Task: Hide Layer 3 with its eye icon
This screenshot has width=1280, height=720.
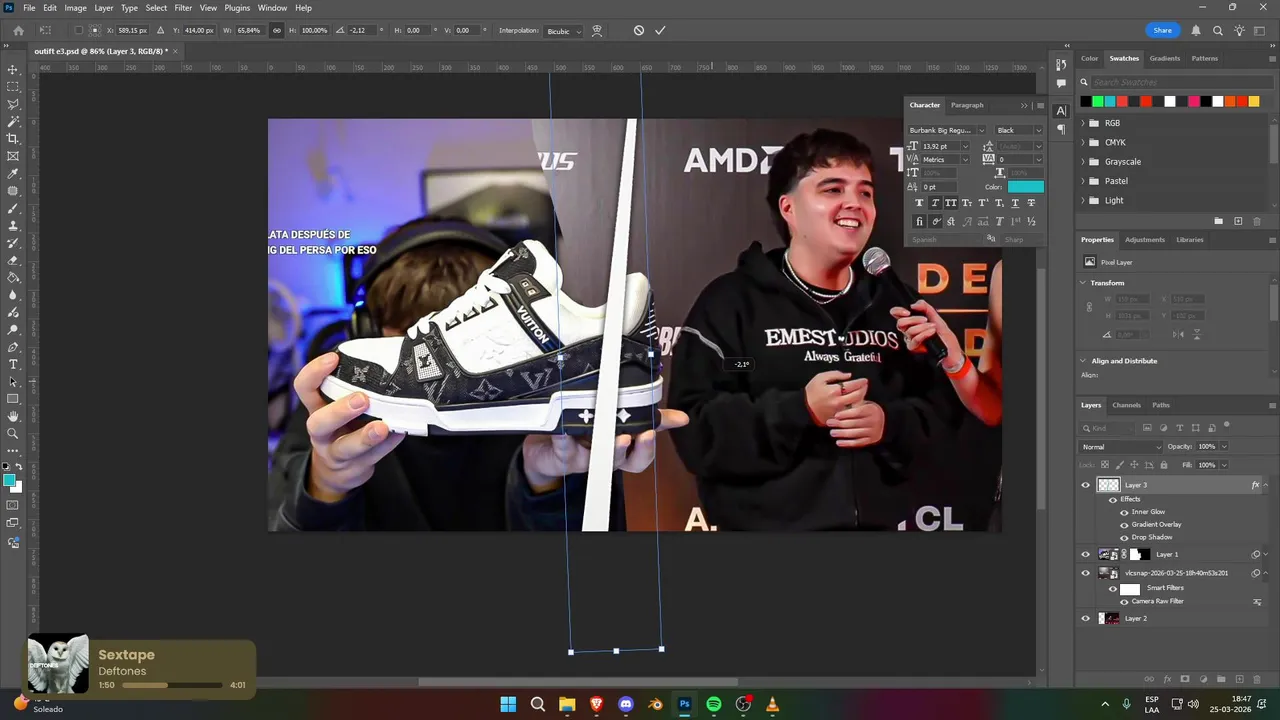Action: point(1085,485)
